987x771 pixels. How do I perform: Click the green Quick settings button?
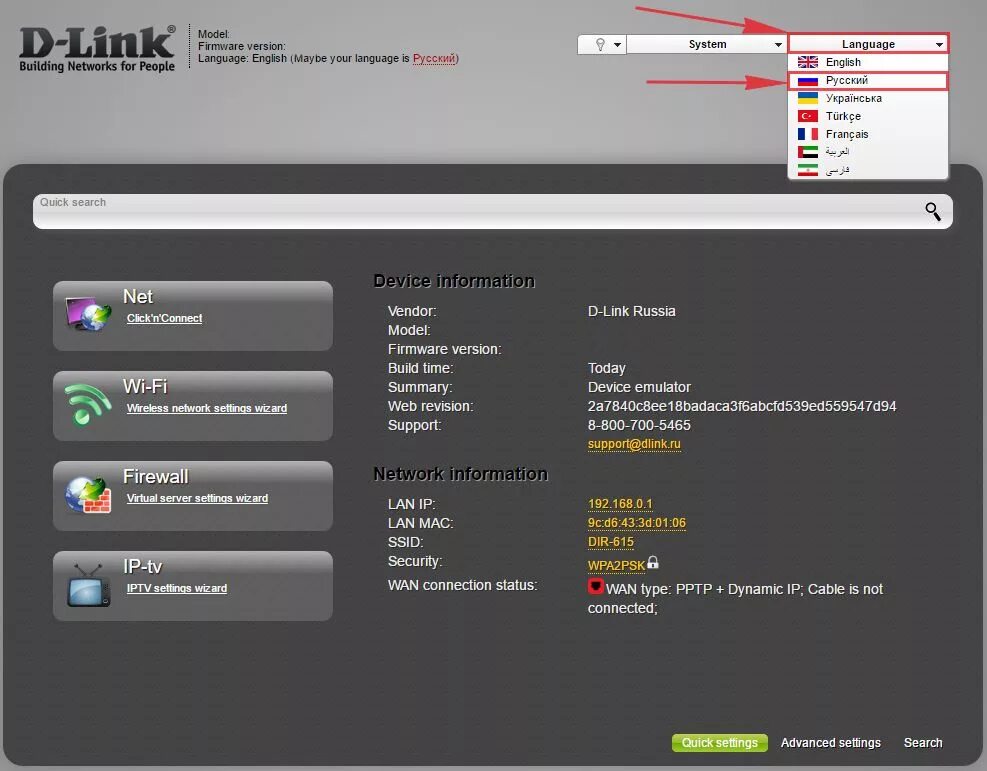click(719, 743)
